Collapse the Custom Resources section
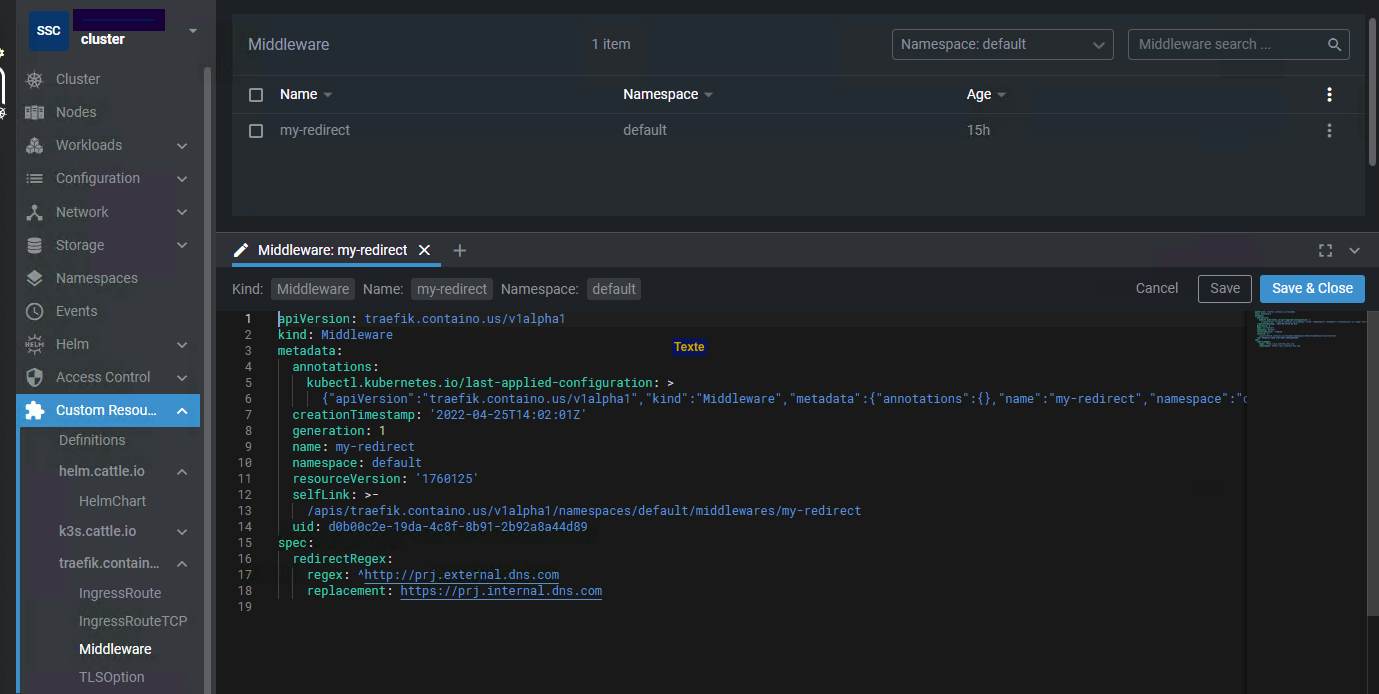The width and height of the screenshot is (1379, 694). pos(182,411)
